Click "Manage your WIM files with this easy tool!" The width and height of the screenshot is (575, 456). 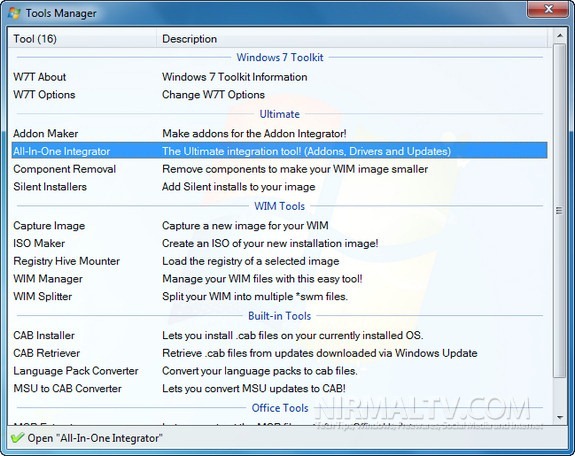[x=262, y=279]
